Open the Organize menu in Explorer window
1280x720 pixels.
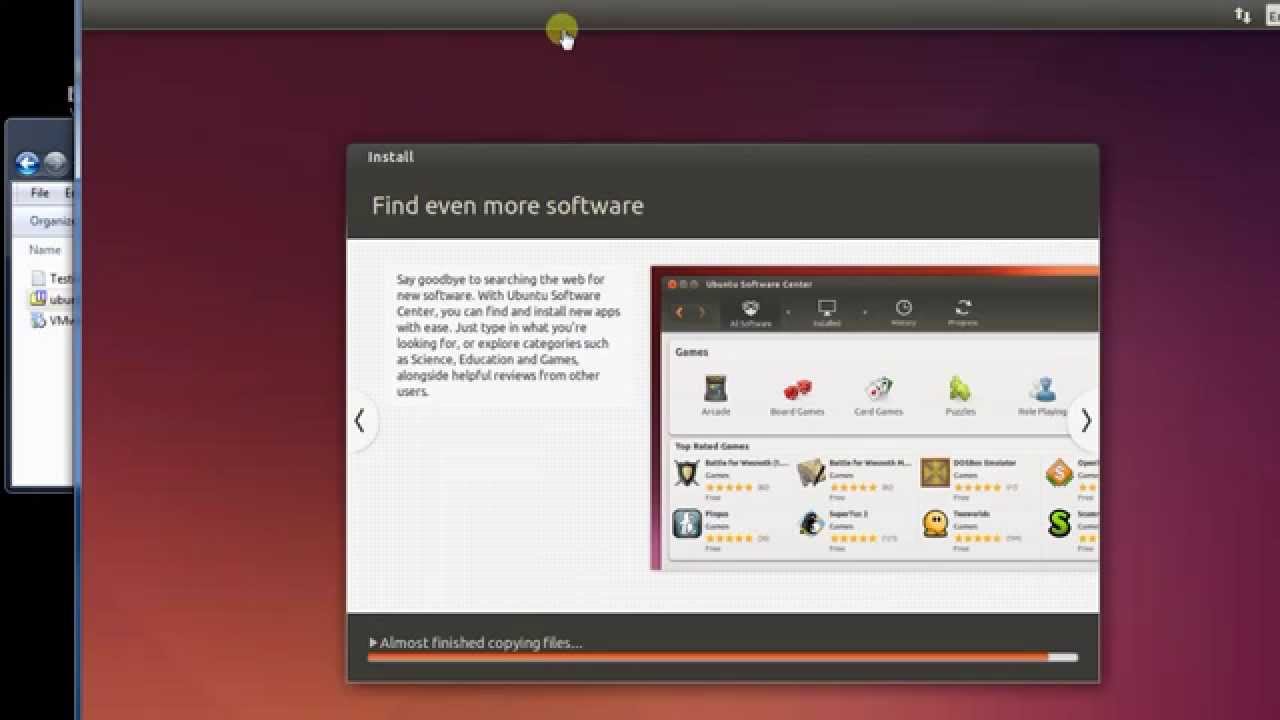(x=52, y=221)
